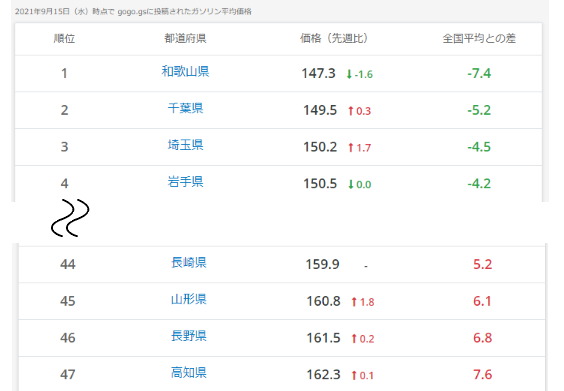
Task: Click the red up arrow beside 1.7
Action: pos(351,147)
